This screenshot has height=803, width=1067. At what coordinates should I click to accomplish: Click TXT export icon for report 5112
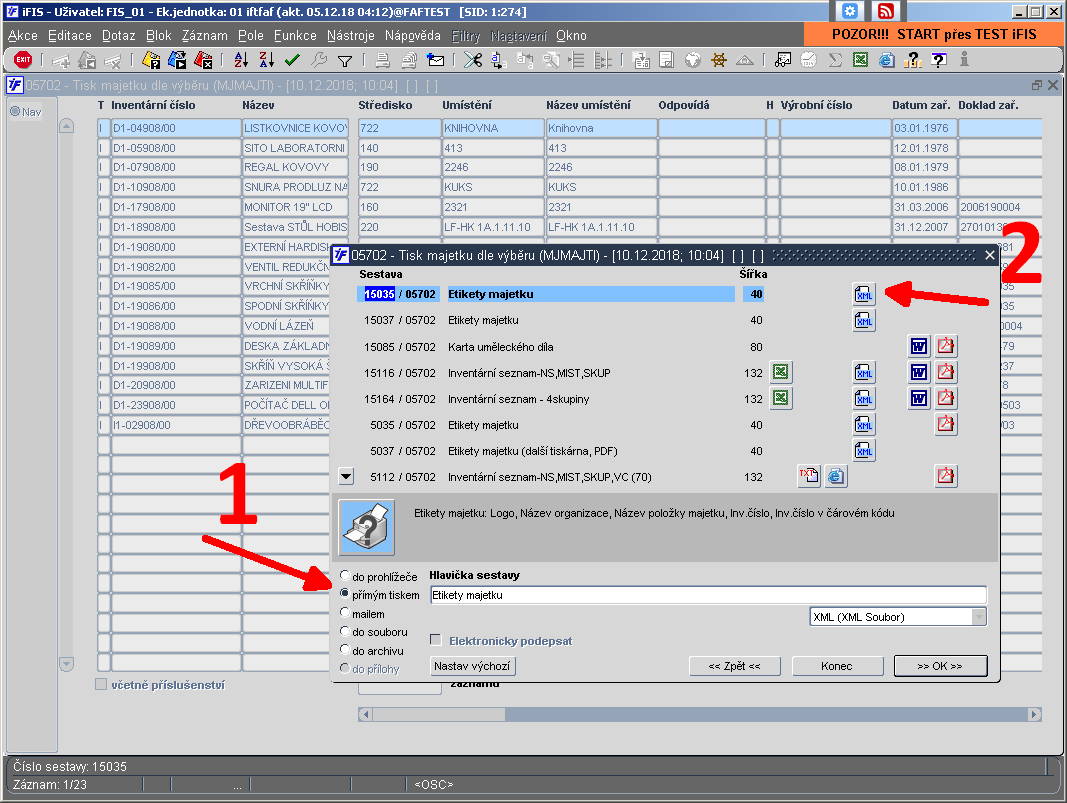tap(808, 476)
